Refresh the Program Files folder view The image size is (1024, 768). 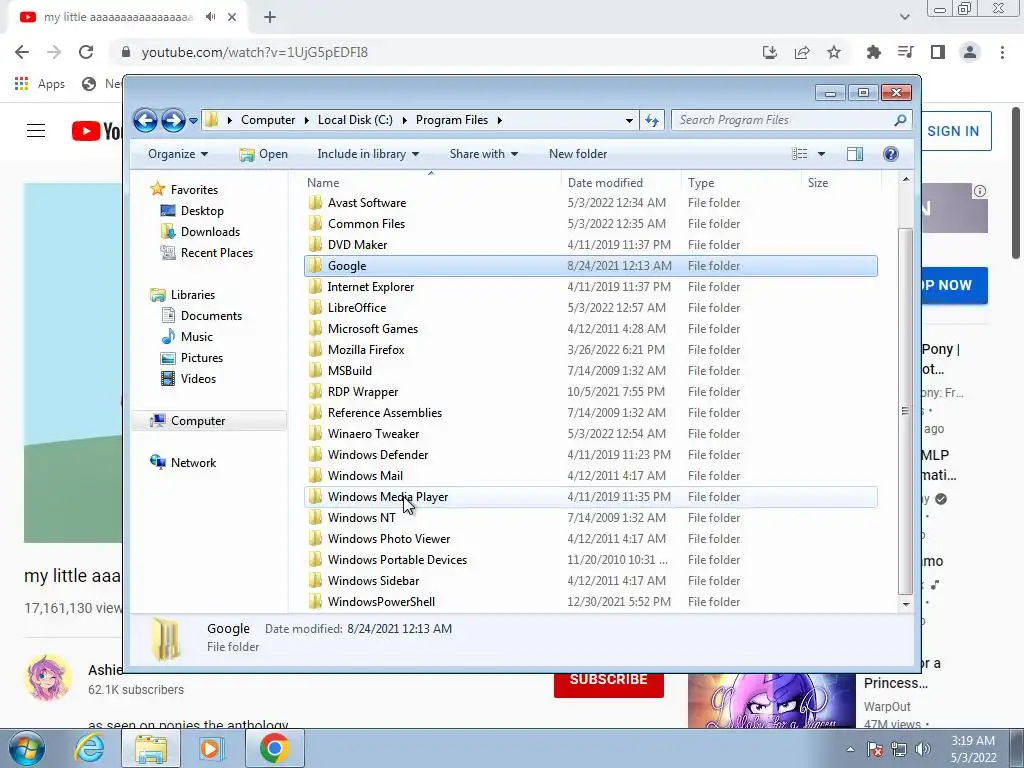(652, 120)
